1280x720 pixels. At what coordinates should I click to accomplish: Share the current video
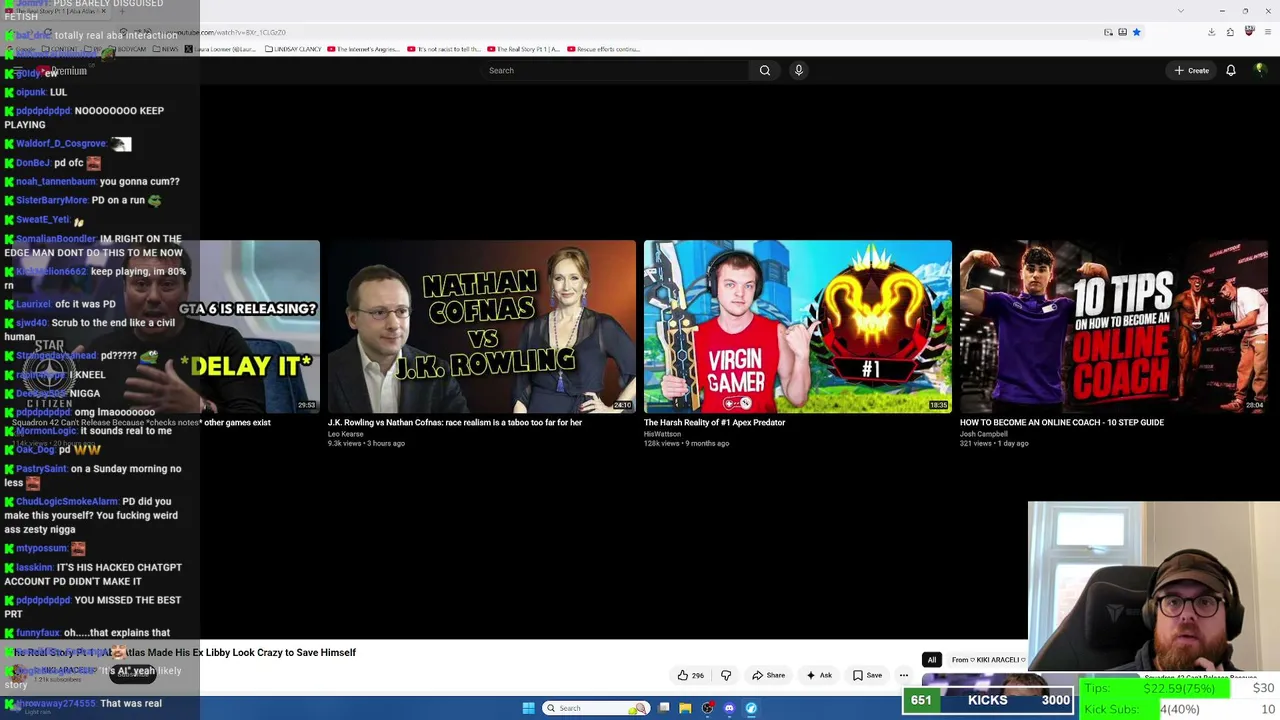(768, 675)
